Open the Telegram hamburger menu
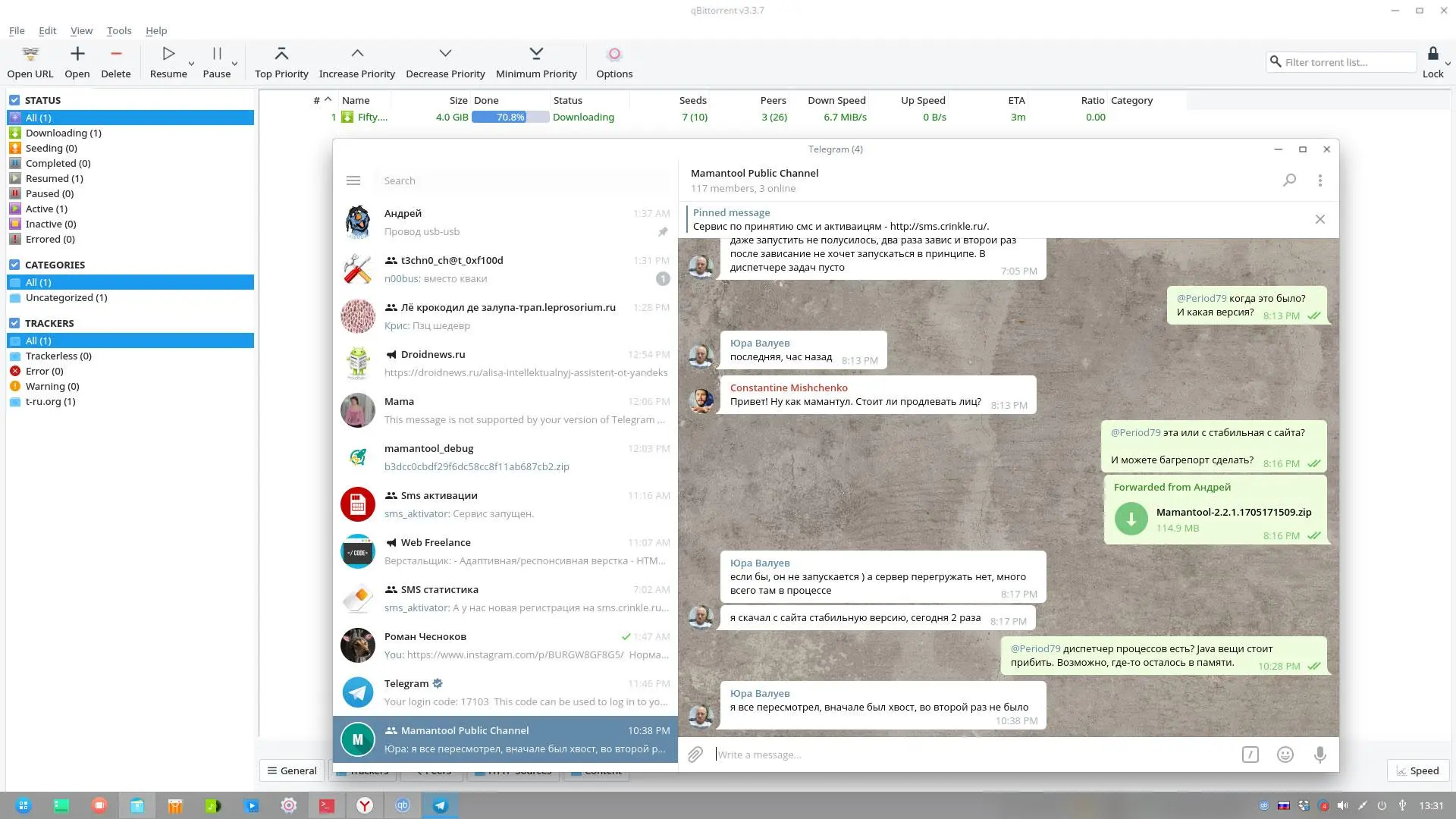The height and width of the screenshot is (819, 1456). (353, 180)
